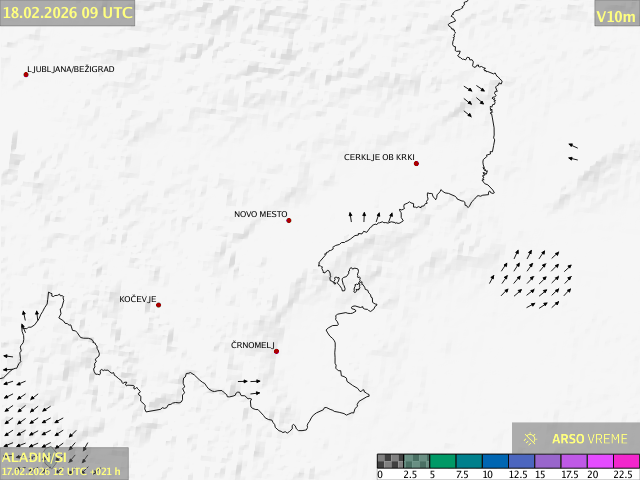
Task: Click the magenta 22.5 legend swatch
Action: tap(625, 461)
